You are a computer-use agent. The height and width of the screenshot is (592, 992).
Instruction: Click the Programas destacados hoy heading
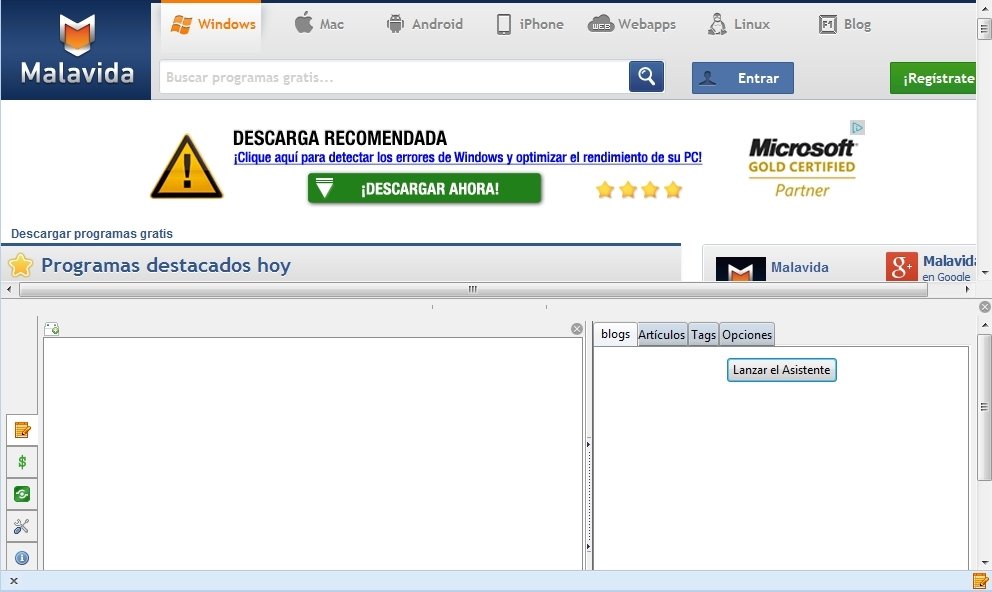click(x=166, y=265)
